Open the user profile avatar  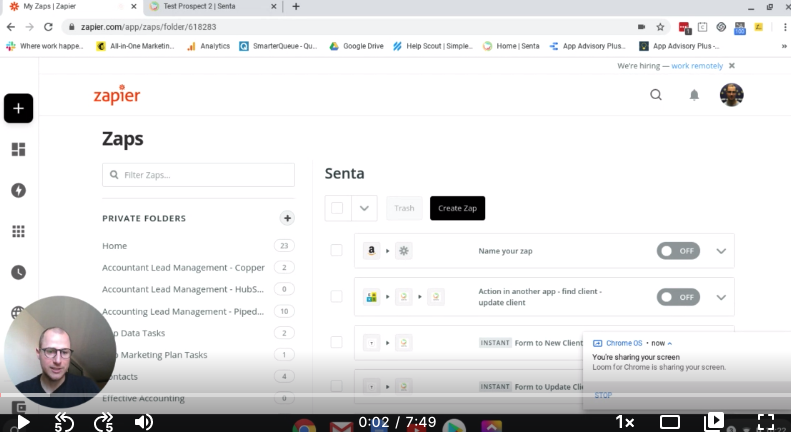tap(731, 95)
